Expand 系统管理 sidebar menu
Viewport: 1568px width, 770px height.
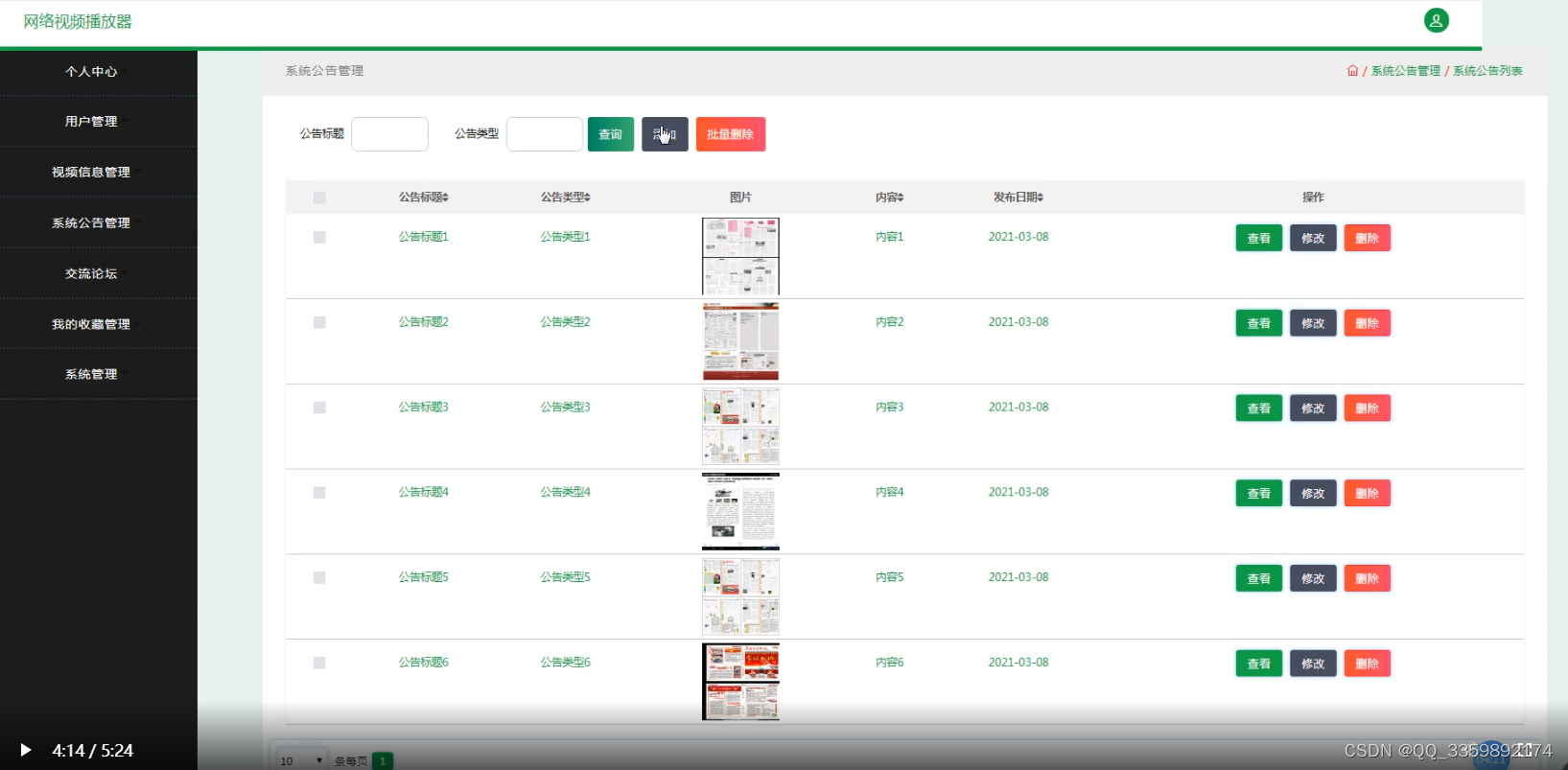point(98,375)
